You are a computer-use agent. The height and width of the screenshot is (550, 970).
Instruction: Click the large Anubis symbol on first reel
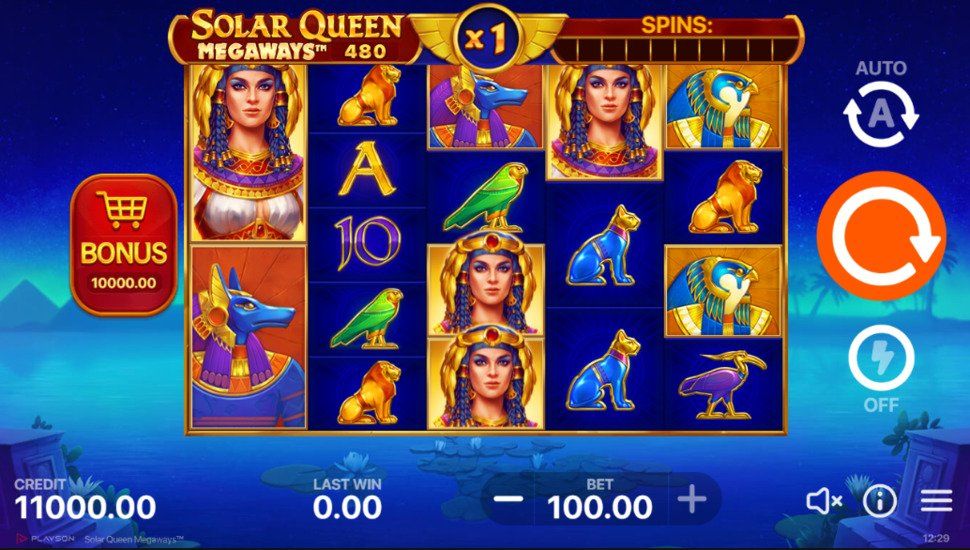[248, 337]
